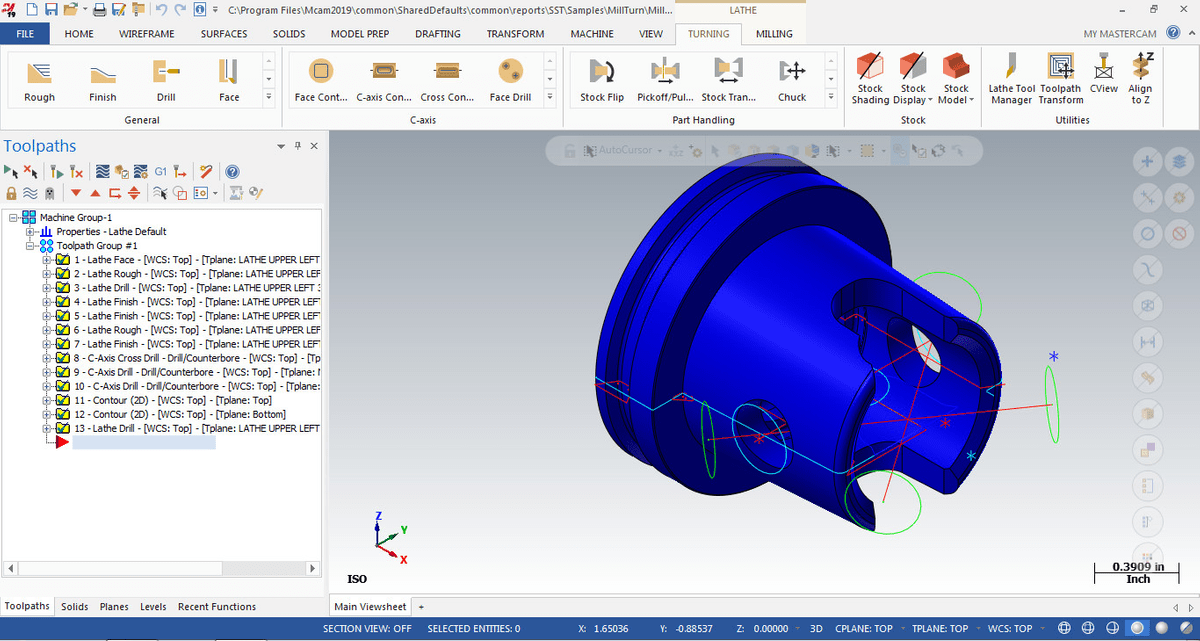
Task: Switch to the WIREFRAME ribbon tab
Action: coord(146,34)
